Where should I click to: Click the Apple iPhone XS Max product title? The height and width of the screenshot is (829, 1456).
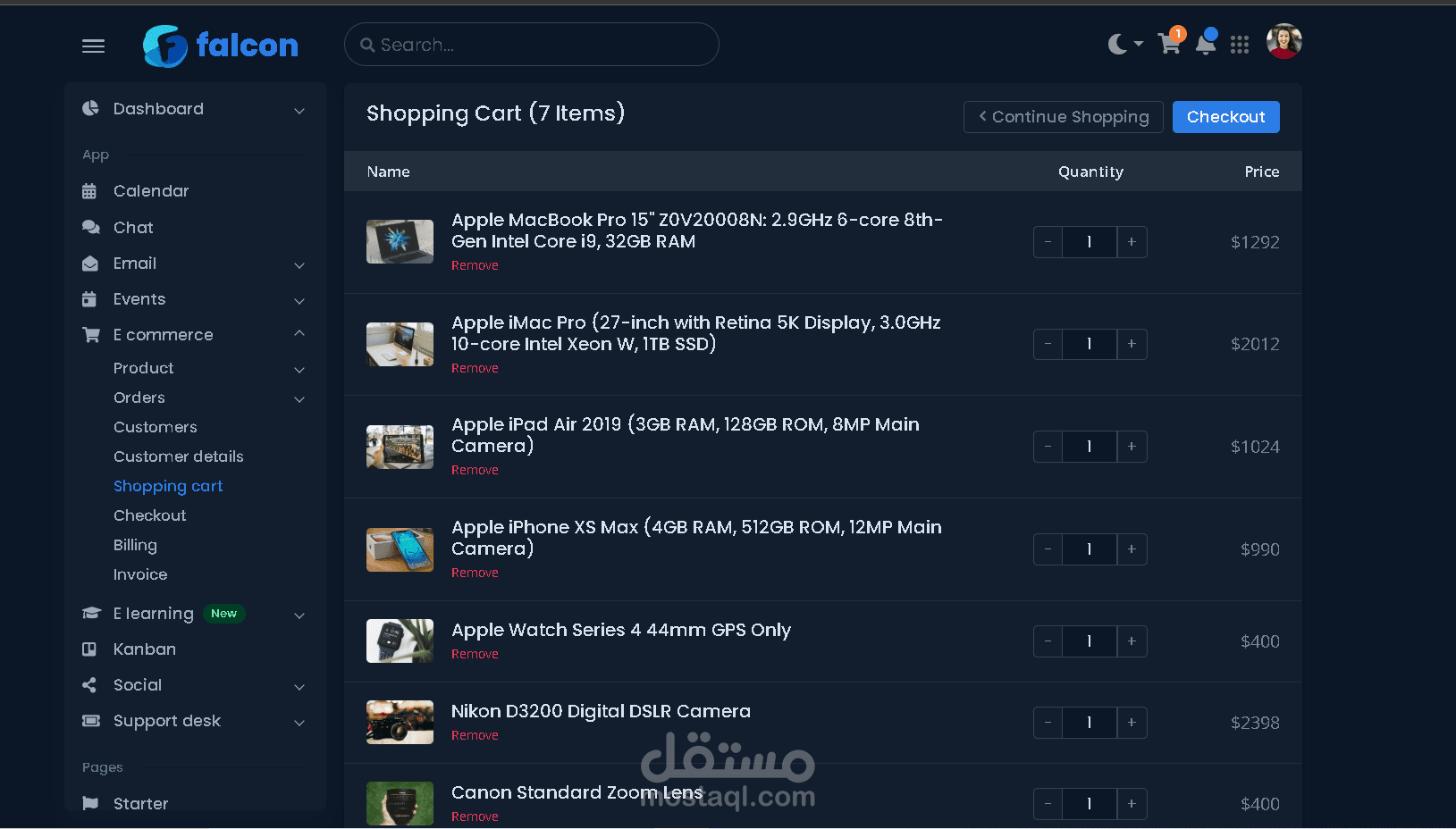click(x=696, y=538)
